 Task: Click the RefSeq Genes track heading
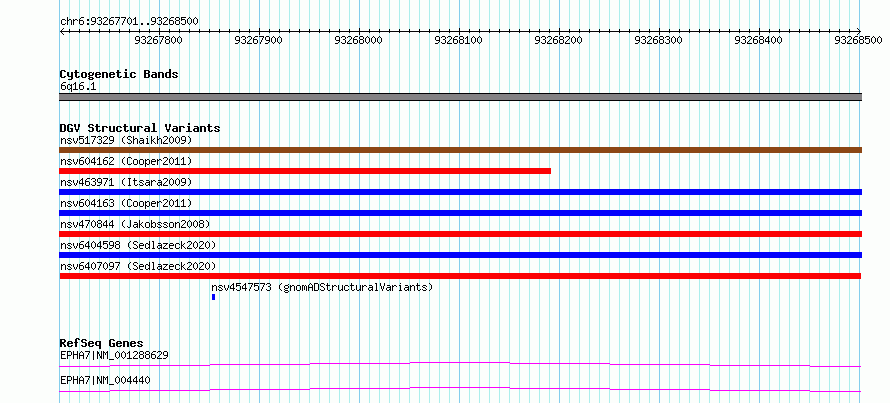click(x=101, y=343)
